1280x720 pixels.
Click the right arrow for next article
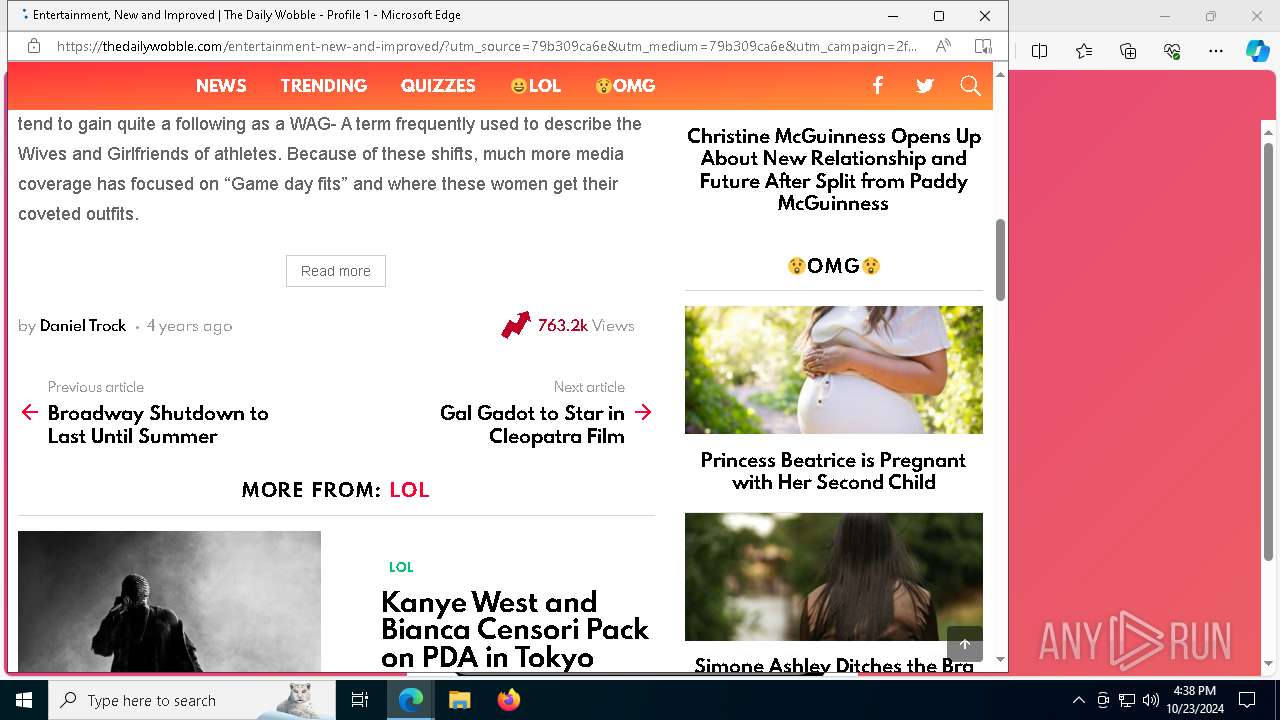click(643, 412)
